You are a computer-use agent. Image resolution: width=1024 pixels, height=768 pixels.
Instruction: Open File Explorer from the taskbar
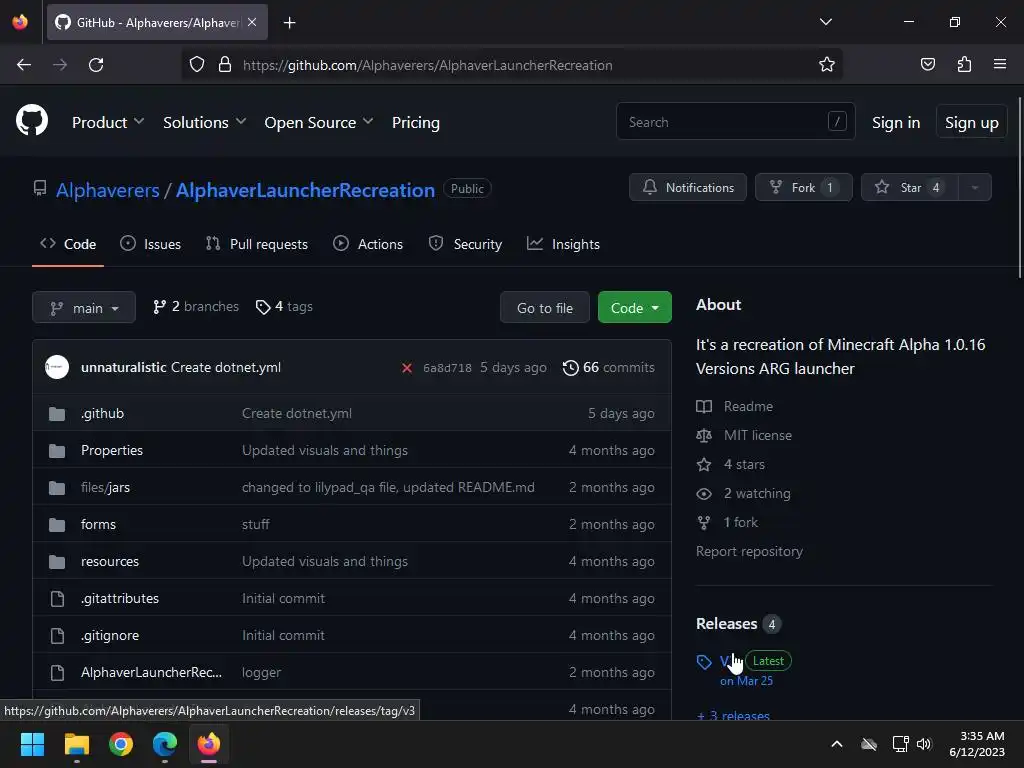click(76, 744)
